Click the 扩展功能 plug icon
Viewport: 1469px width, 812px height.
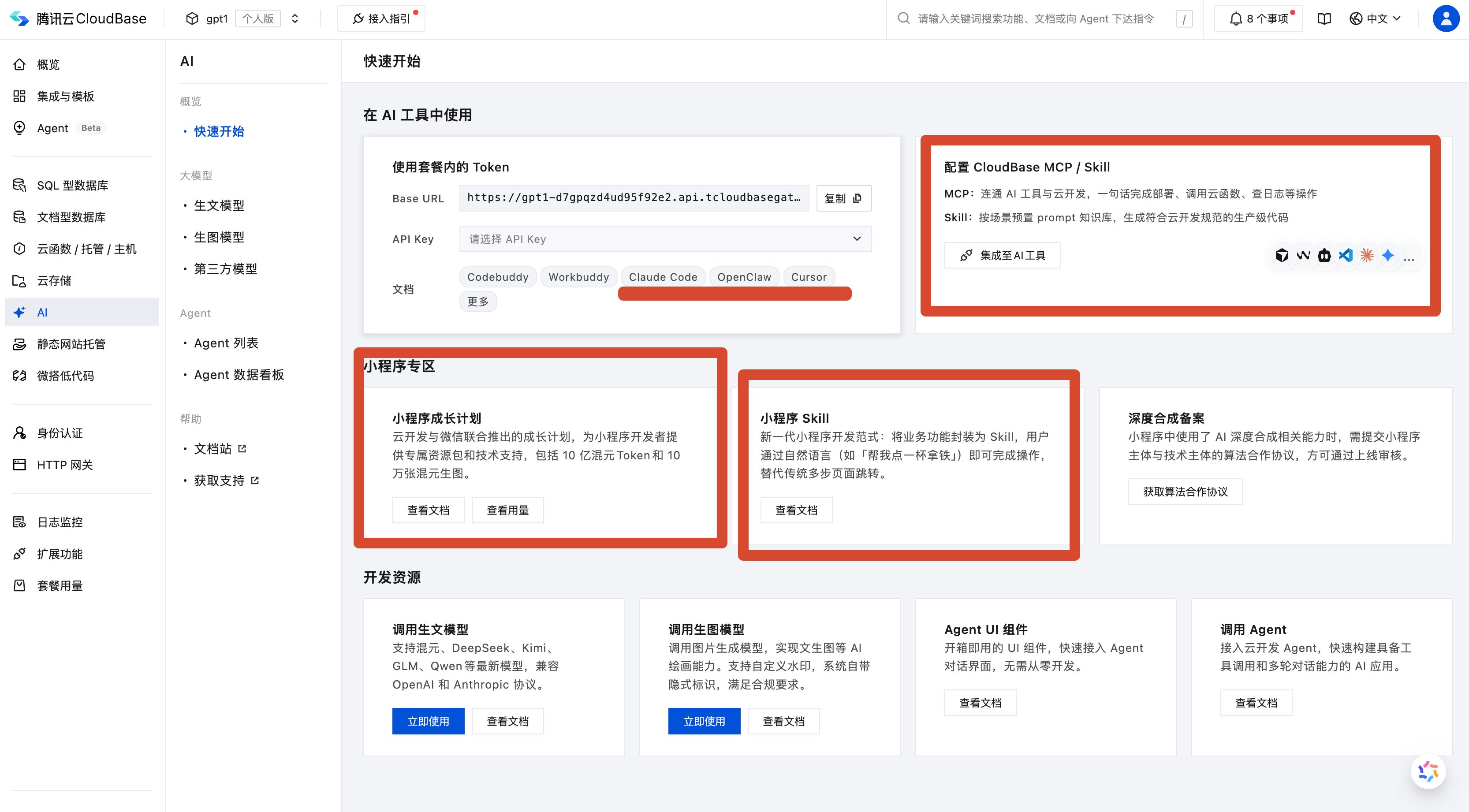tap(19, 554)
